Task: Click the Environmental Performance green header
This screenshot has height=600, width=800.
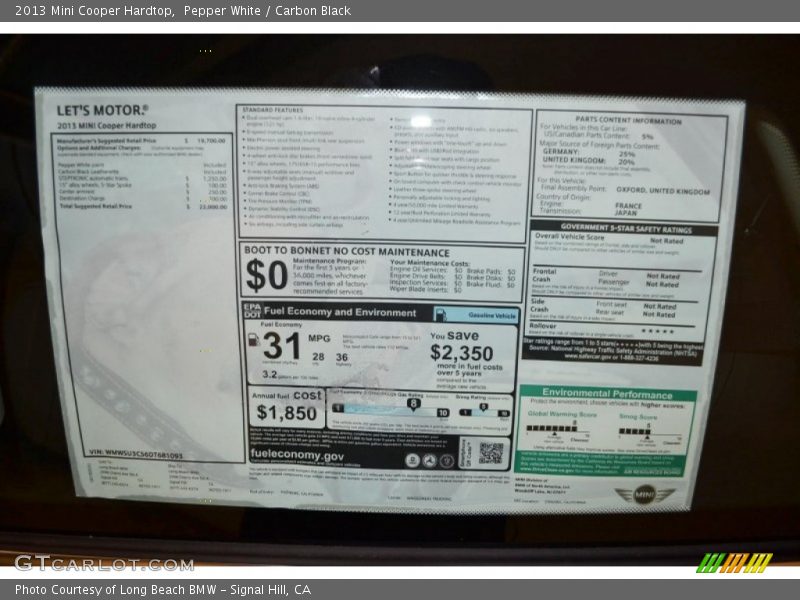Action: click(x=607, y=393)
